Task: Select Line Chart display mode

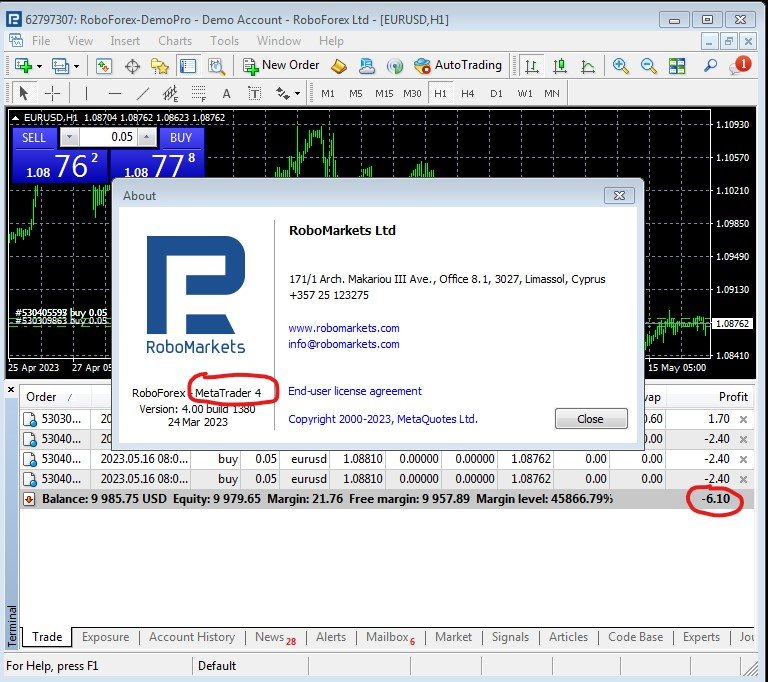Action: coord(588,66)
